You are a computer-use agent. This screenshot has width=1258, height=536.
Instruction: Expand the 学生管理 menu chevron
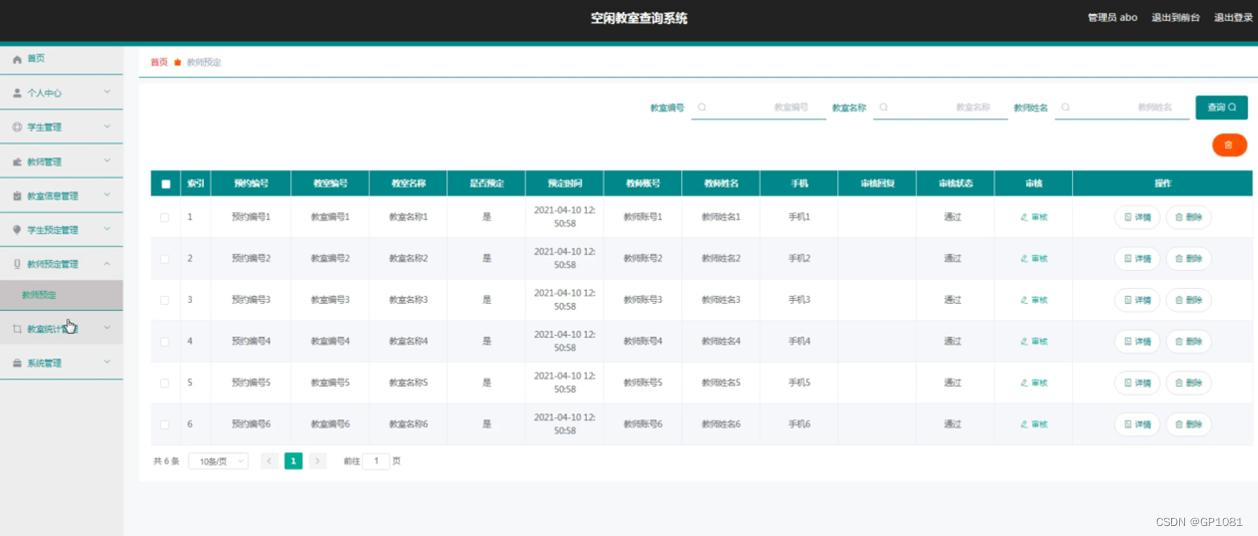pos(107,127)
